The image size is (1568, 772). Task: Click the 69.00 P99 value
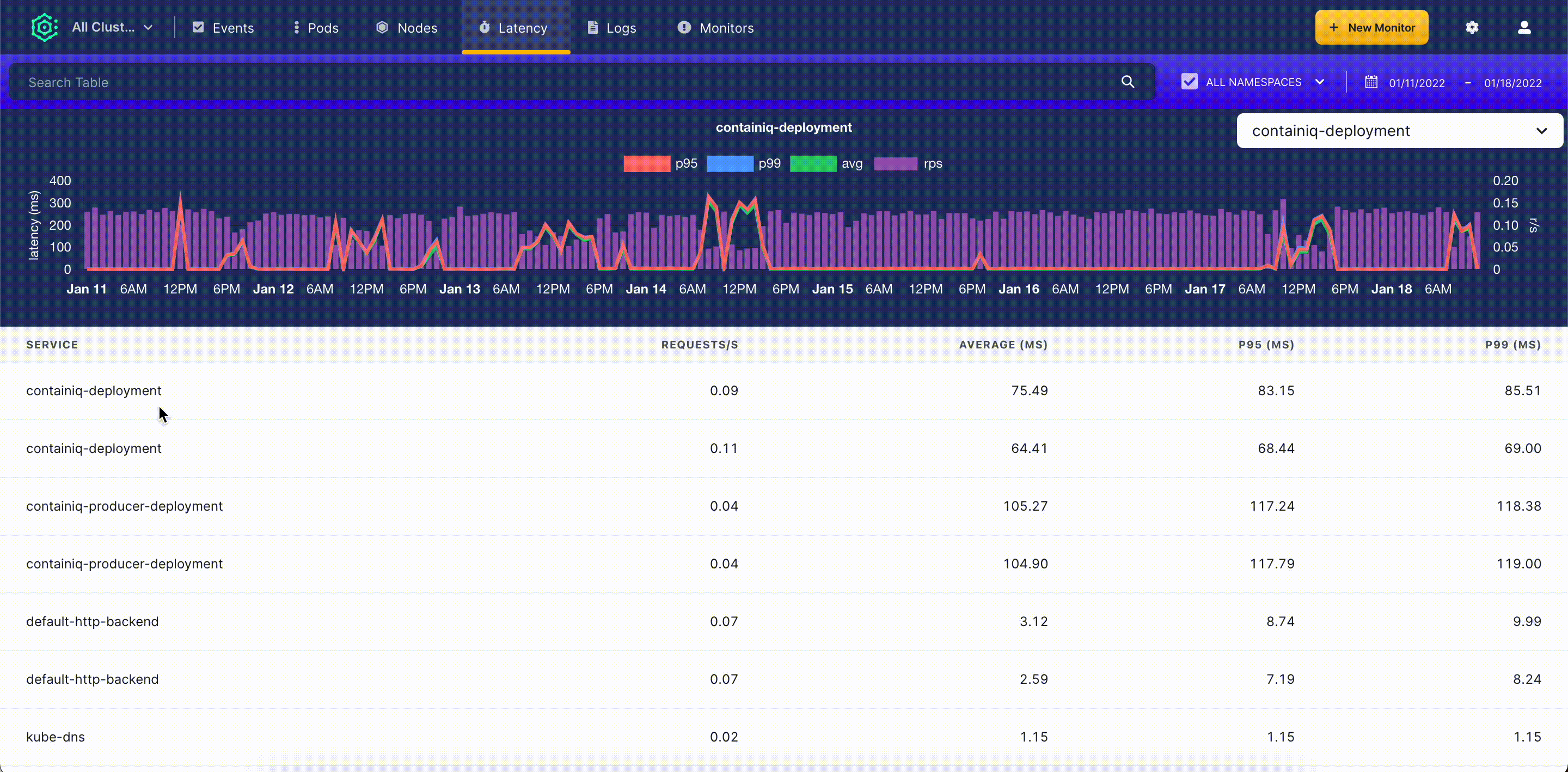point(1522,449)
